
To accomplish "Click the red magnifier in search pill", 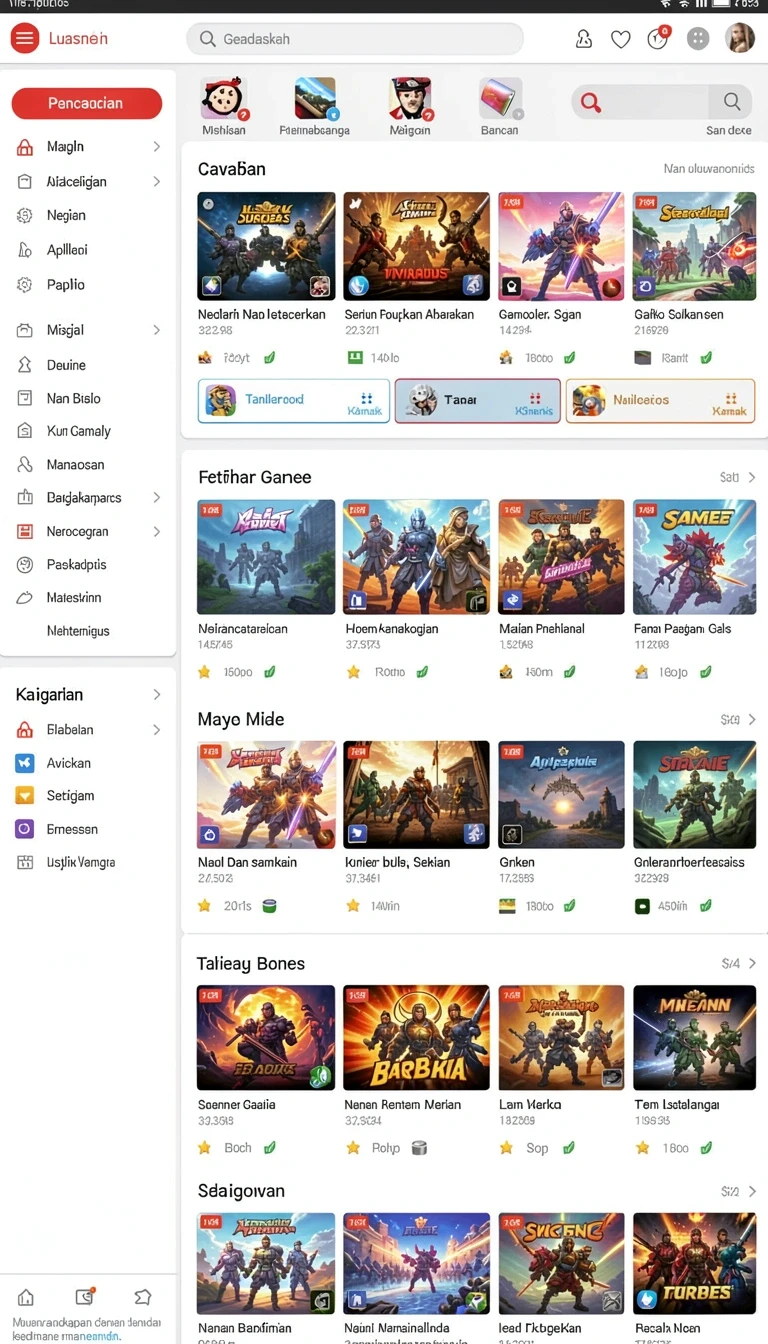I will point(591,102).
